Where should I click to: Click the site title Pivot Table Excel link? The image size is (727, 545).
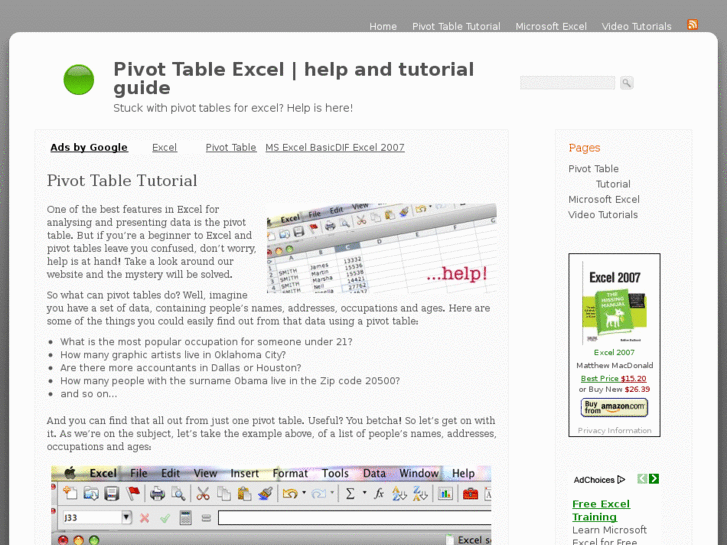click(293, 78)
